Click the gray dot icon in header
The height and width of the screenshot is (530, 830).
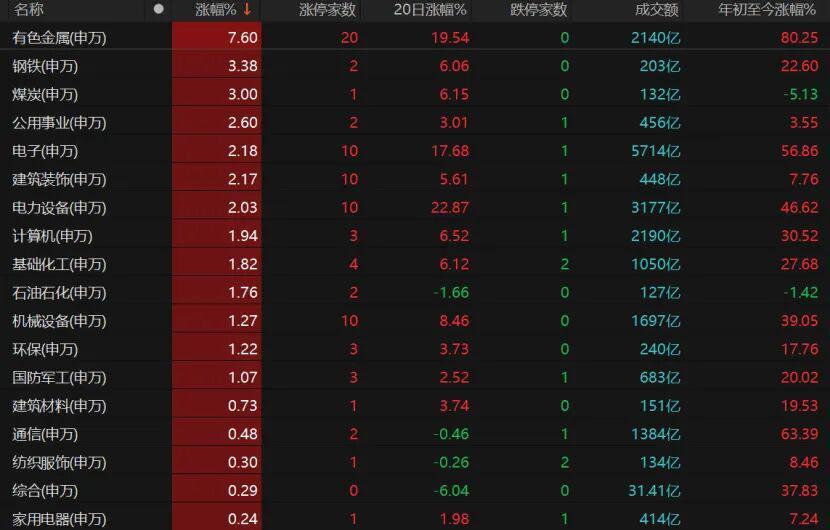158,10
